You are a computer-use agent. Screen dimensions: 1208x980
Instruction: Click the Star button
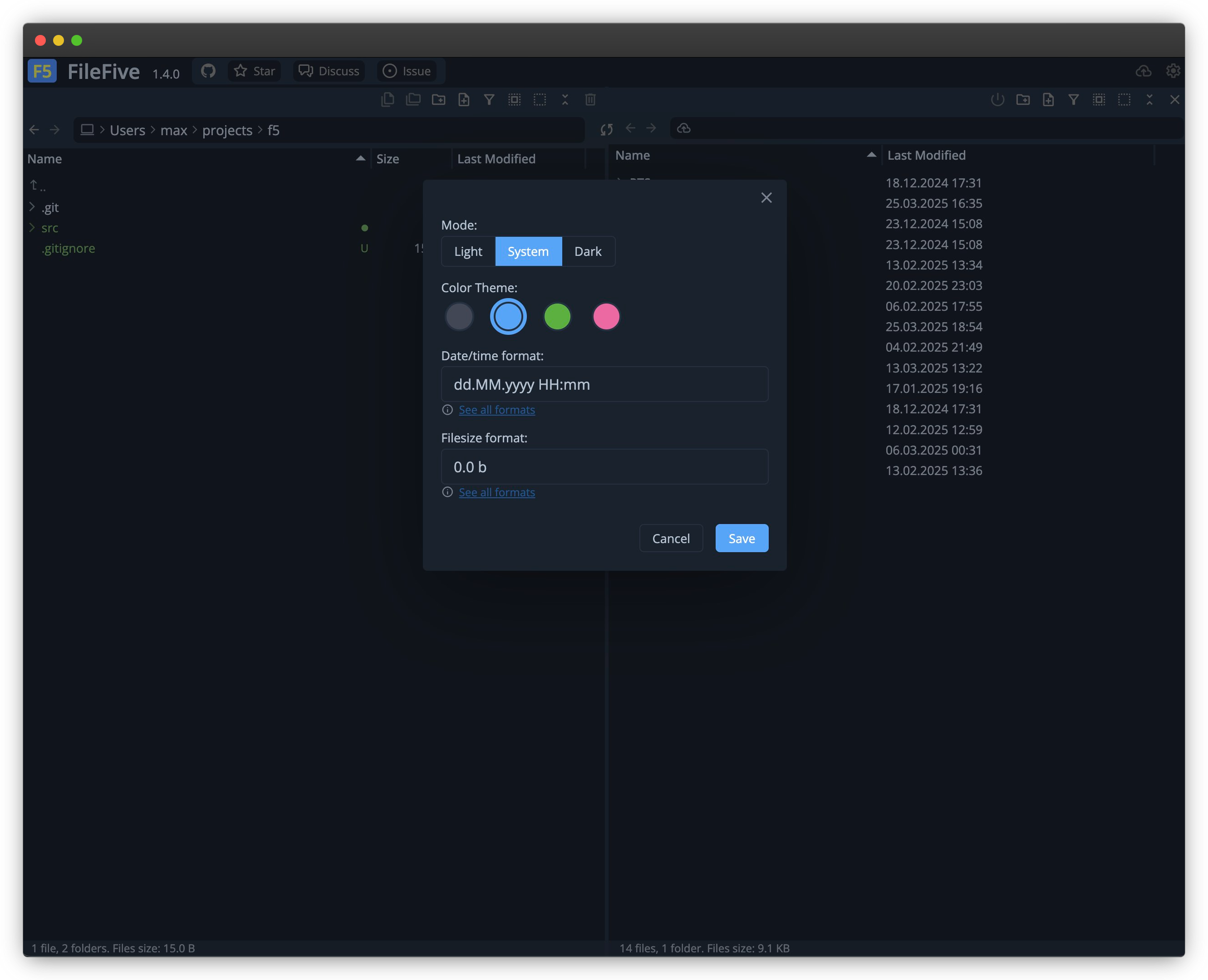(255, 71)
